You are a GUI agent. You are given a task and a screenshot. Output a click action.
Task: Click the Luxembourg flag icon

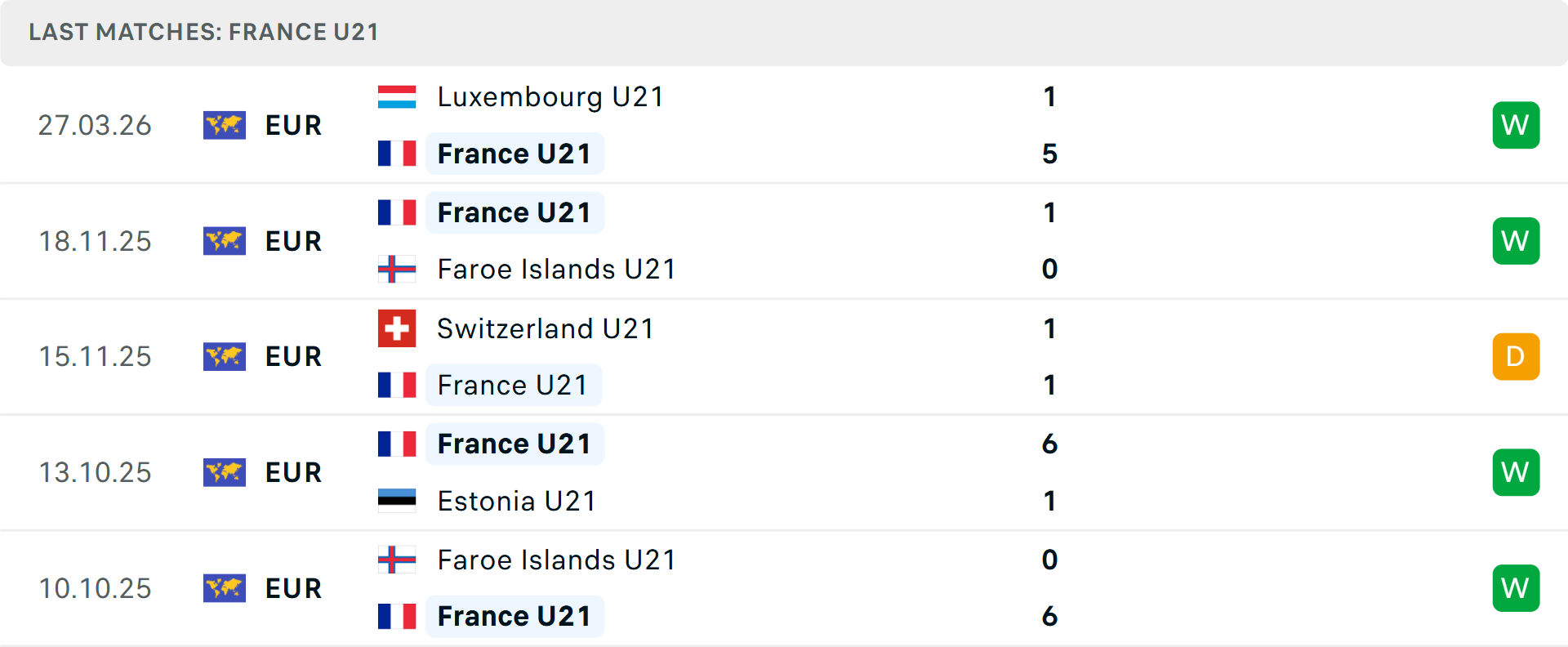coord(397,97)
